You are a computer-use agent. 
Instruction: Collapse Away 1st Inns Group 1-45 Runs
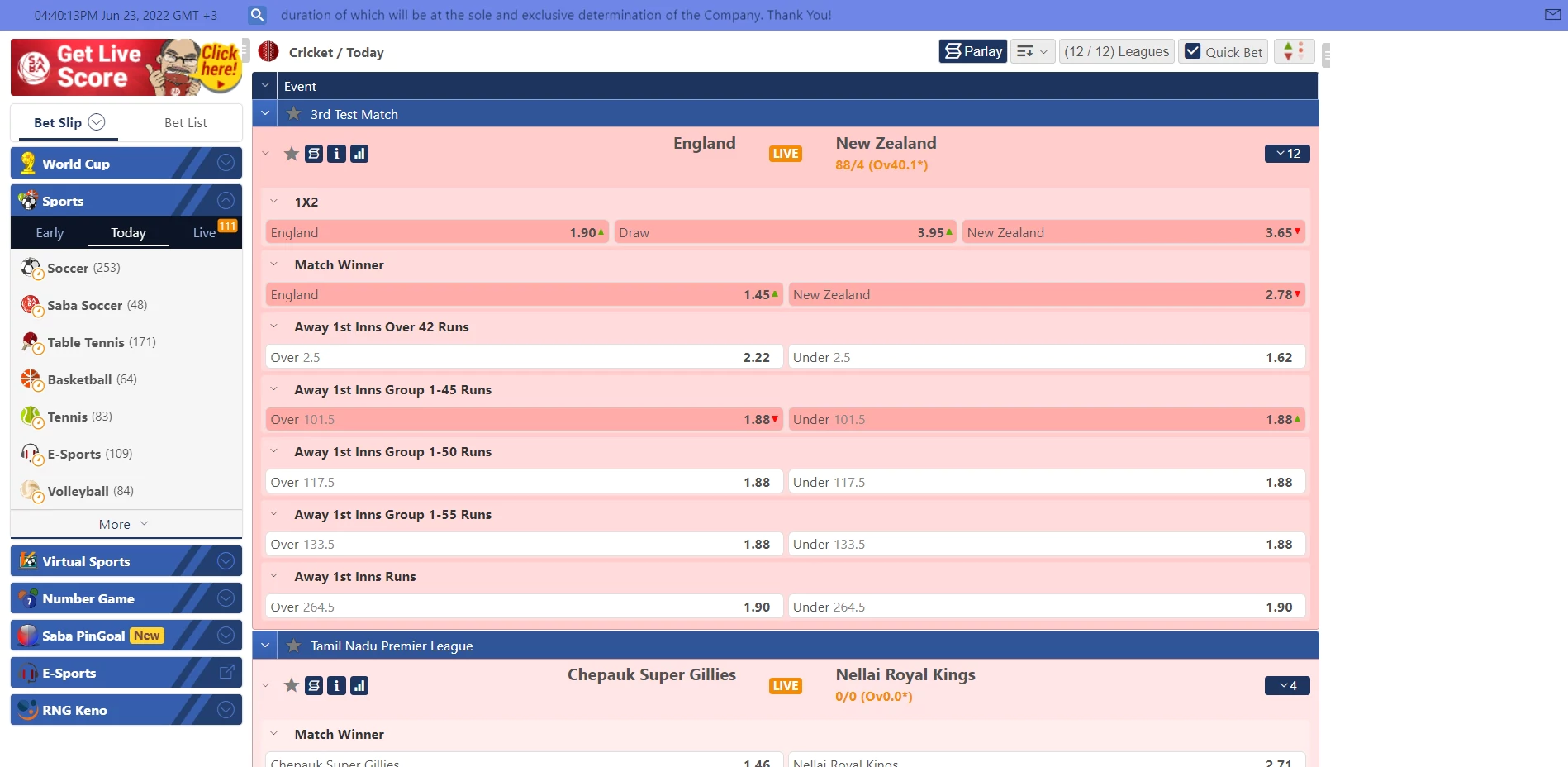[x=274, y=389]
